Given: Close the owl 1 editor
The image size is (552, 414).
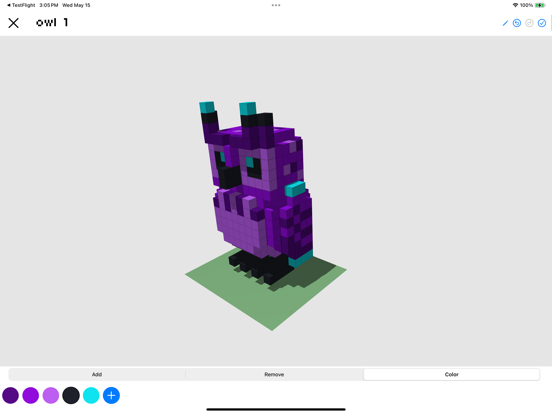Looking at the screenshot, I should pyautogui.click(x=13, y=23).
